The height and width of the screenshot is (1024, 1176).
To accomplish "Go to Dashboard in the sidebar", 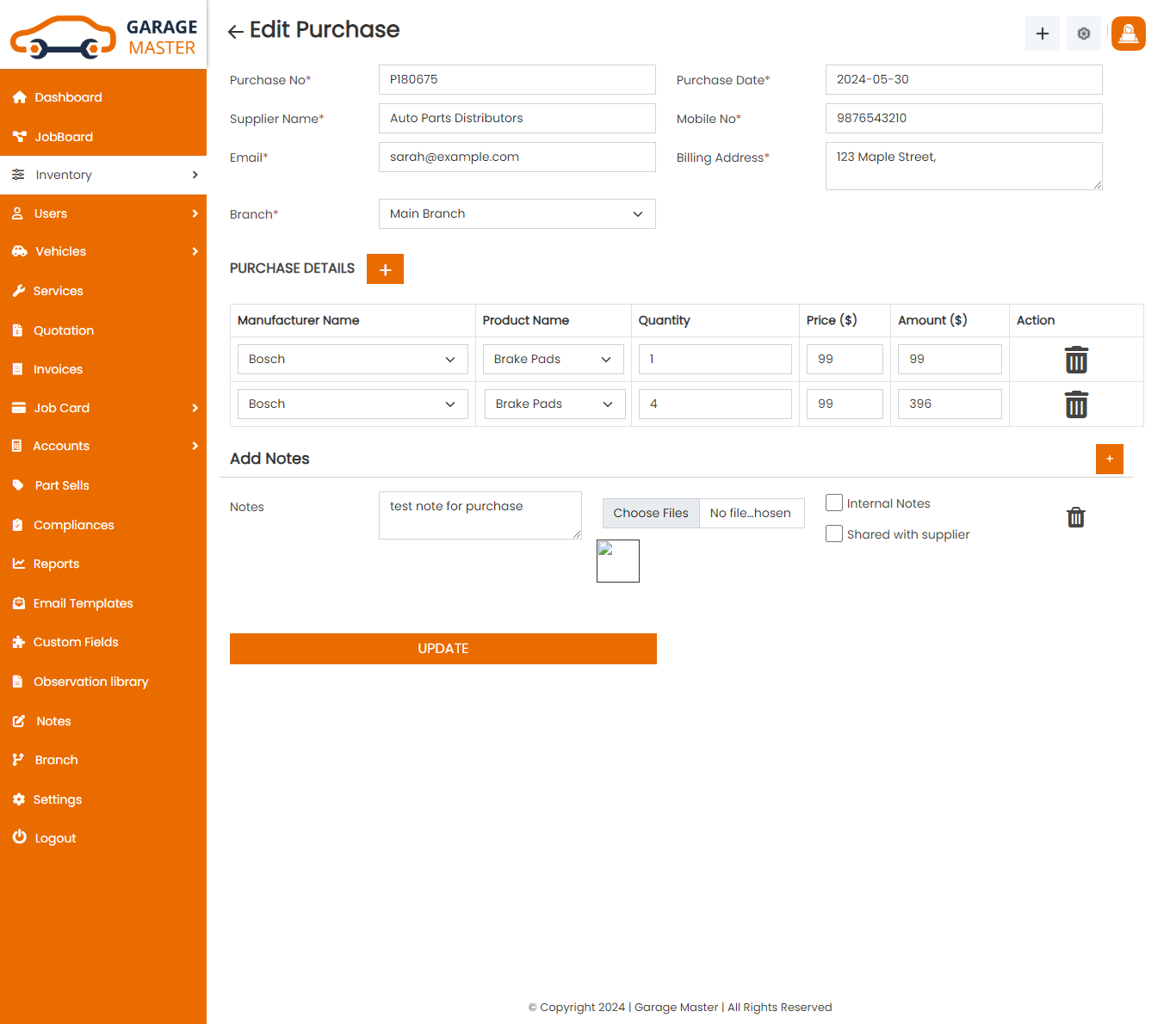I will [x=68, y=97].
